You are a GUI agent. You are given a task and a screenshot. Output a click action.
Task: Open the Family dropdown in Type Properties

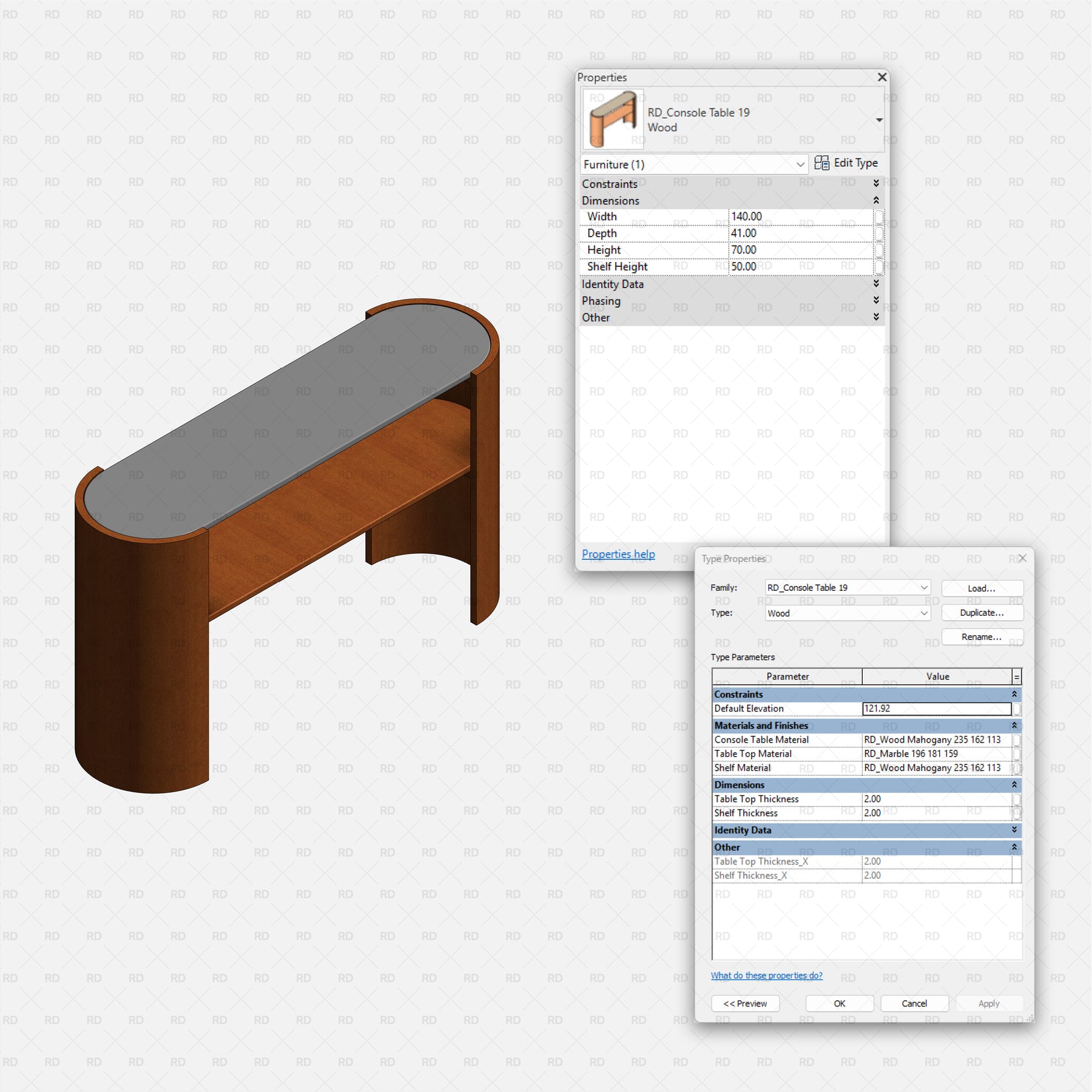923,587
